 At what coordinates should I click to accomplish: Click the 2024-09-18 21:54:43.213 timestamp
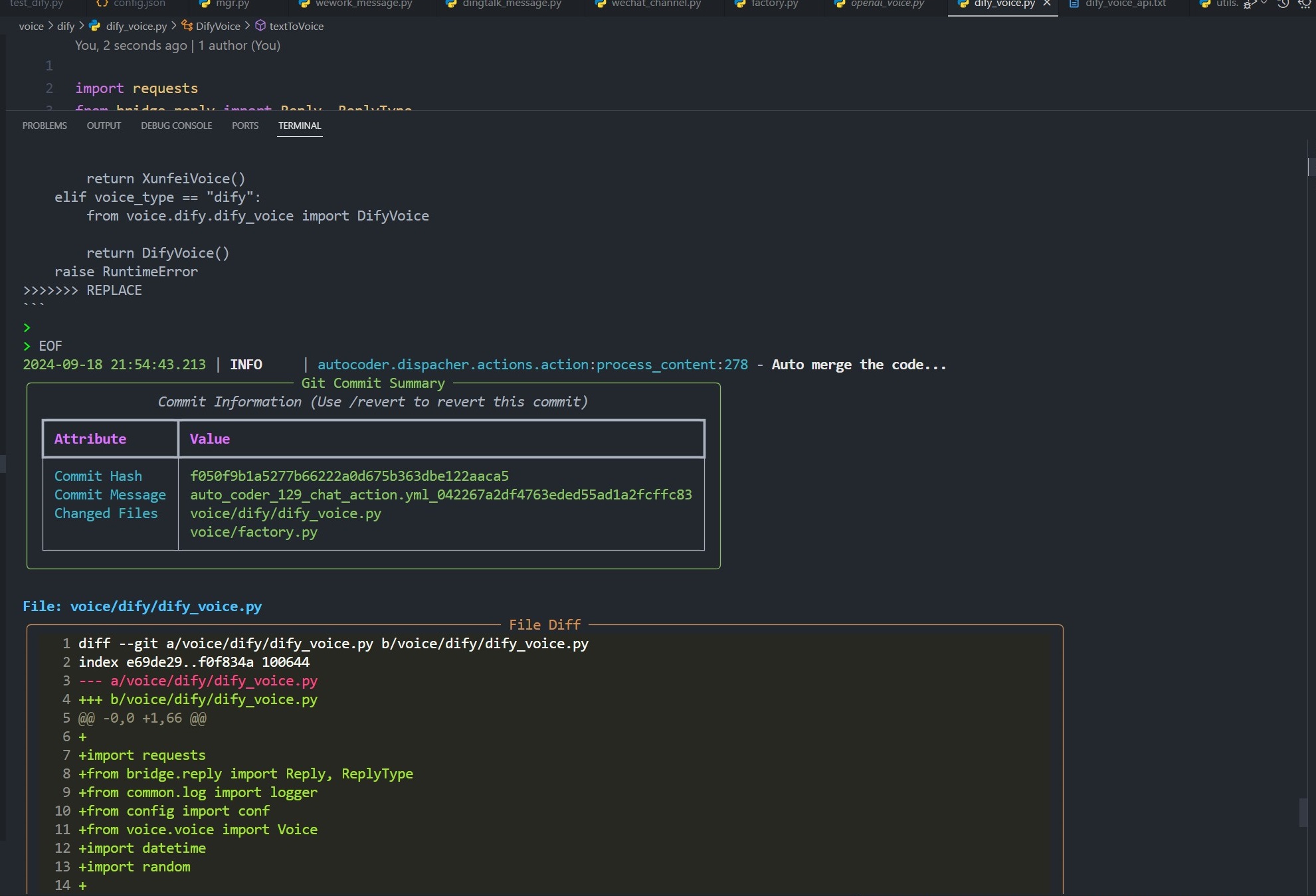(114, 365)
